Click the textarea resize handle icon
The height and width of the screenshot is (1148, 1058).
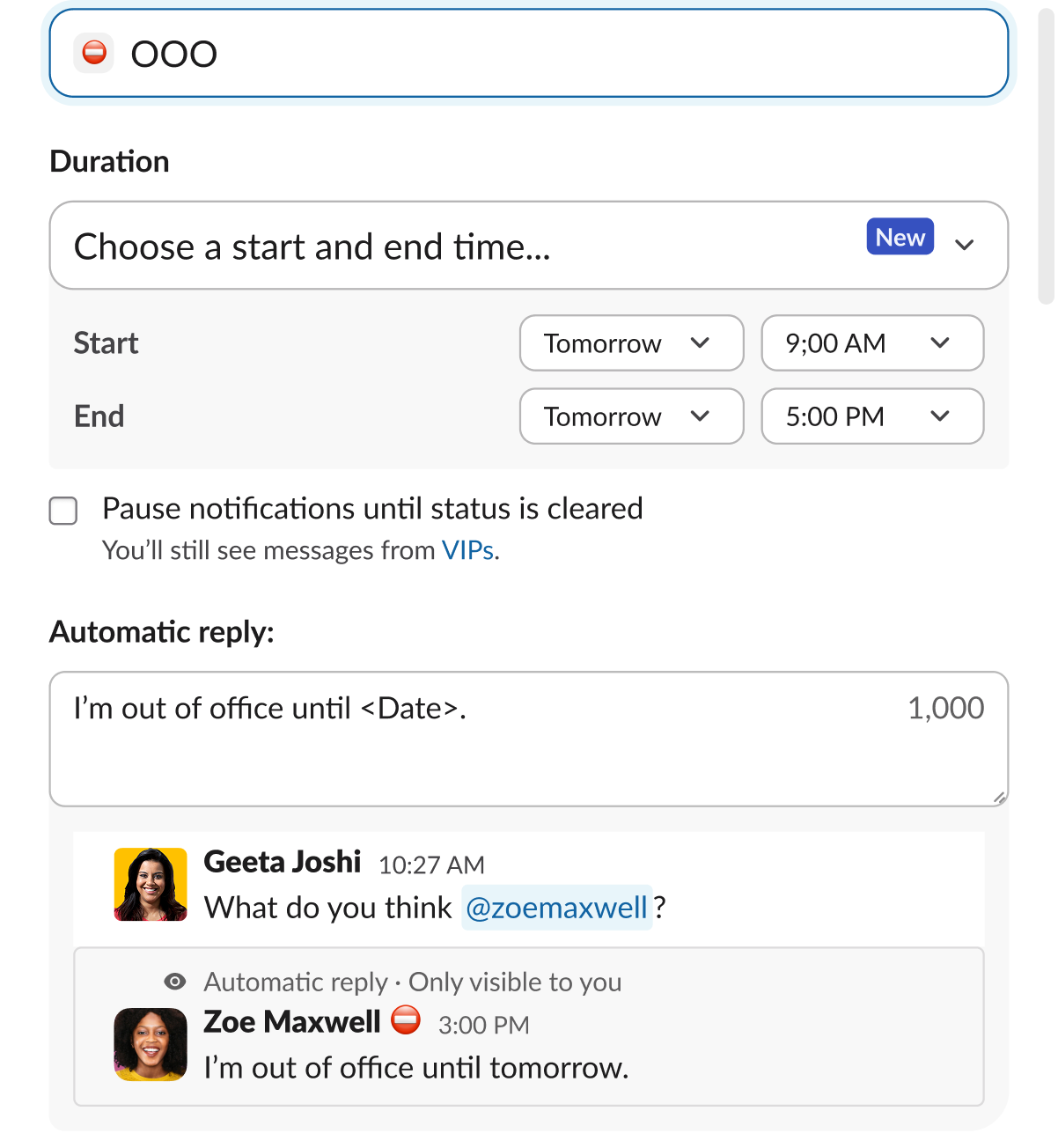click(x=999, y=798)
